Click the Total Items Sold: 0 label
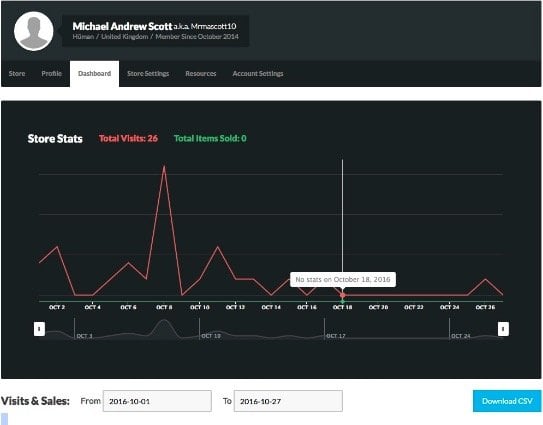 click(210, 139)
